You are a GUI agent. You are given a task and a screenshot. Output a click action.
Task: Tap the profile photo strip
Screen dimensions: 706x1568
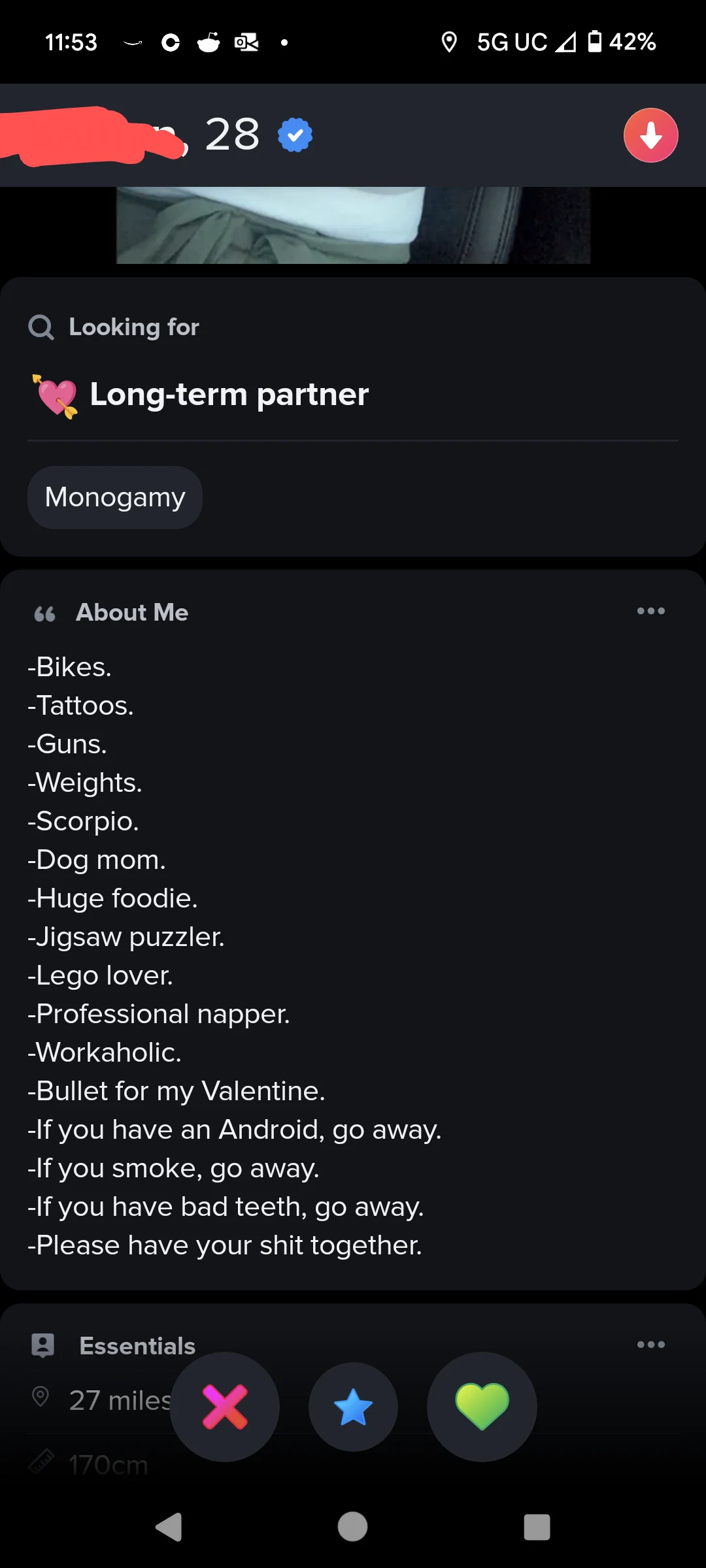[x=353, y=225]
